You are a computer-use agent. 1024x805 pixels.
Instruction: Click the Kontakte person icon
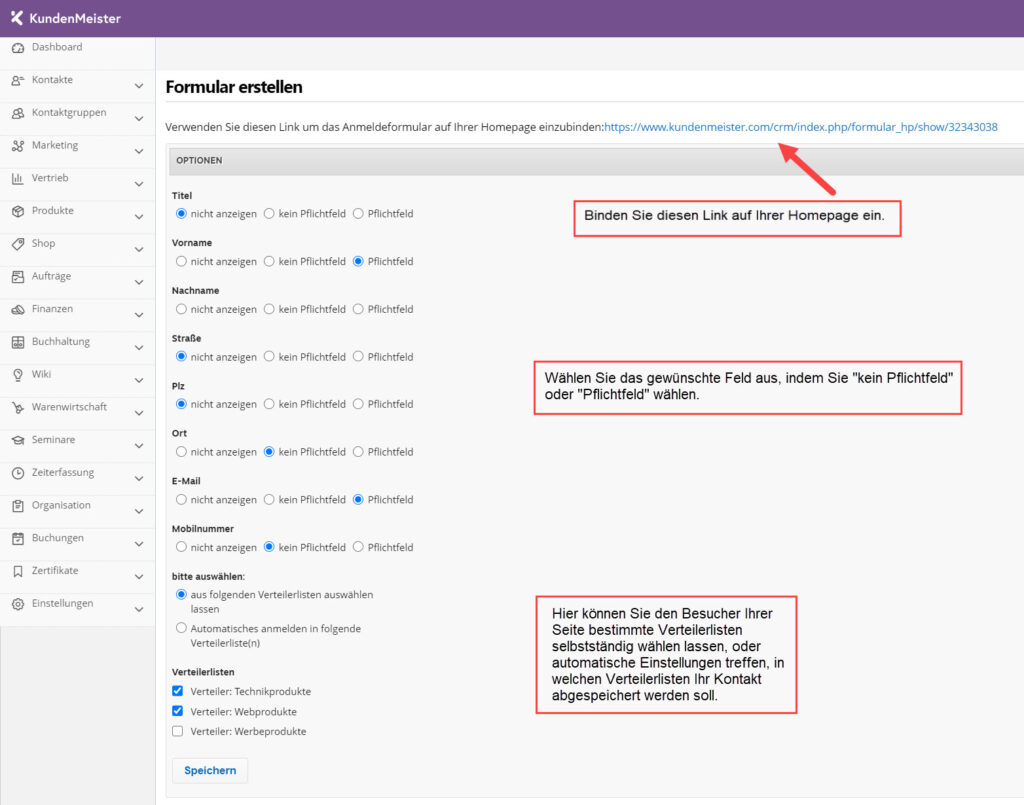click(x=18, y=80)
